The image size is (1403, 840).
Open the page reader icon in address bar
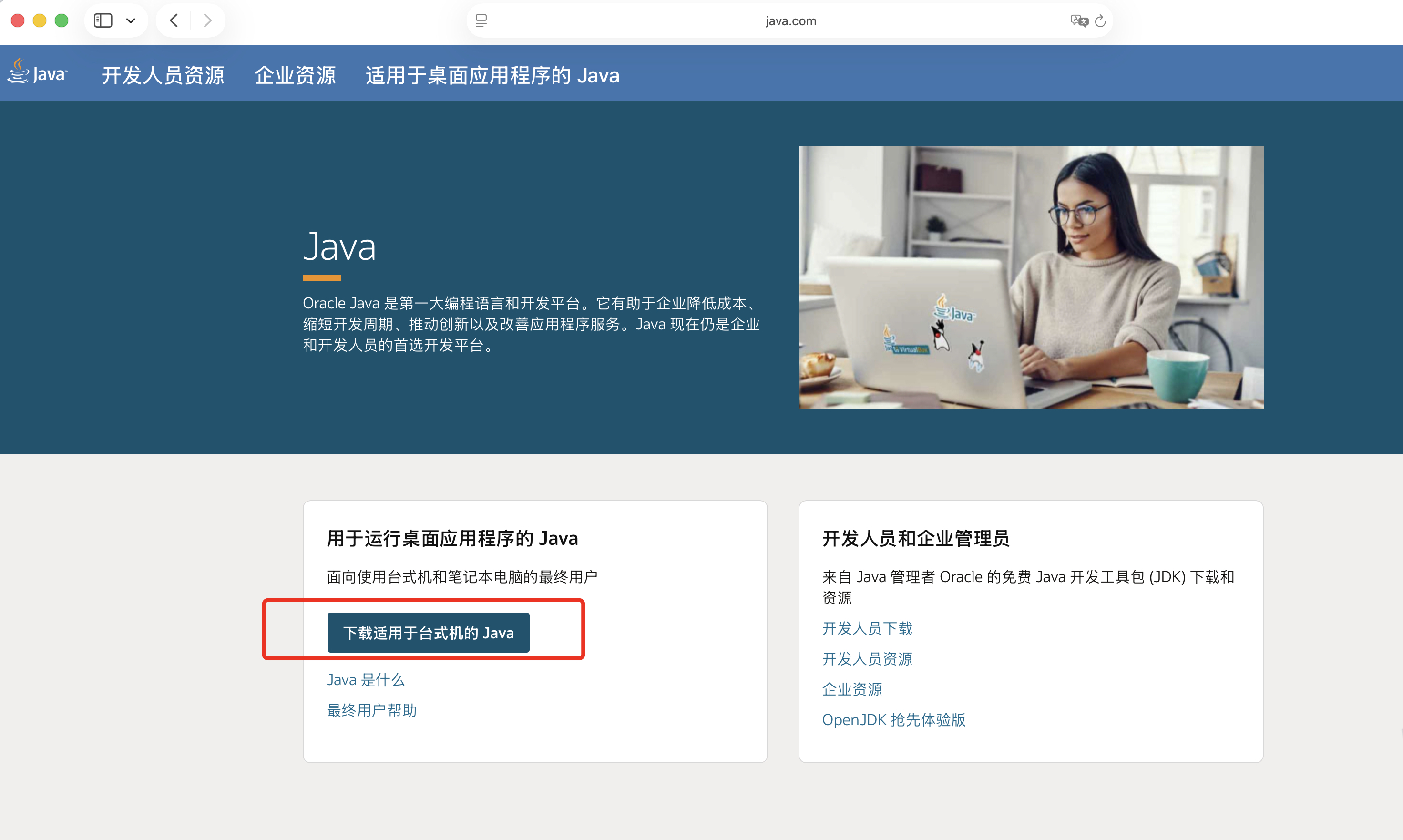tap(481, 21)
